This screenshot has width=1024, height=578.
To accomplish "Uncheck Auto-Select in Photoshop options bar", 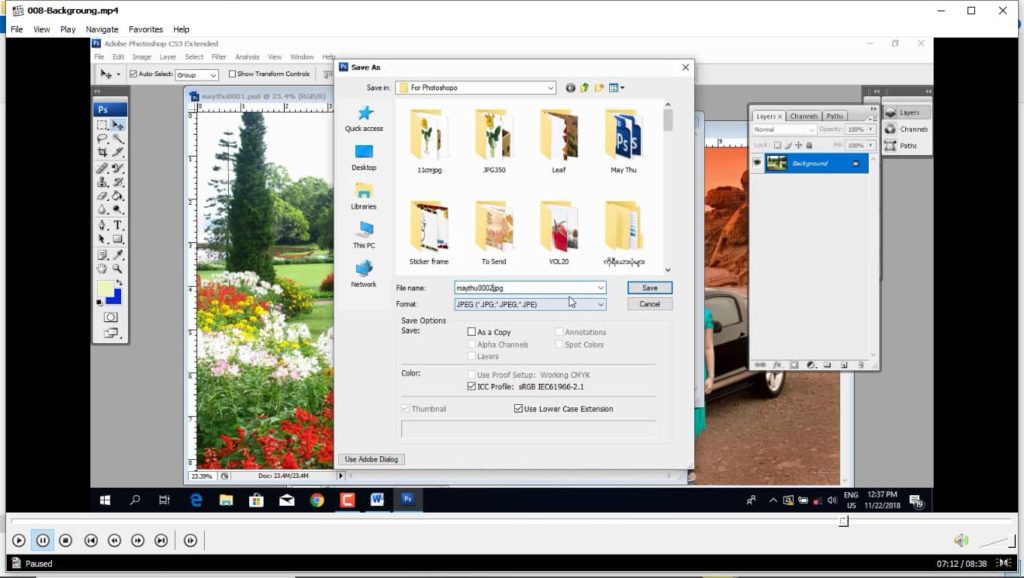I will 133,74.
